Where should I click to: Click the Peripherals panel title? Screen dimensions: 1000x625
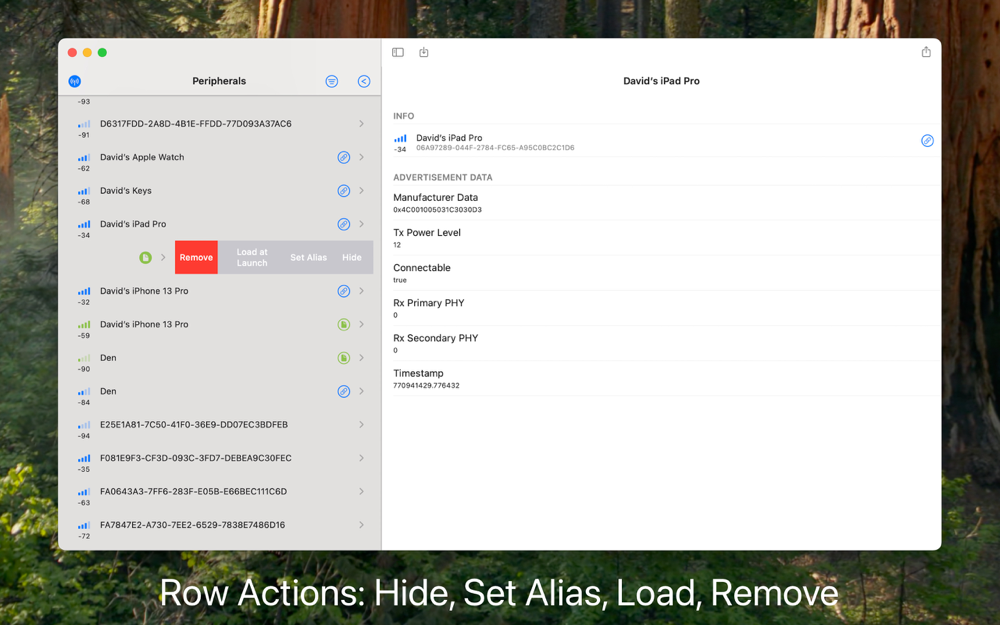click(219, 81)
